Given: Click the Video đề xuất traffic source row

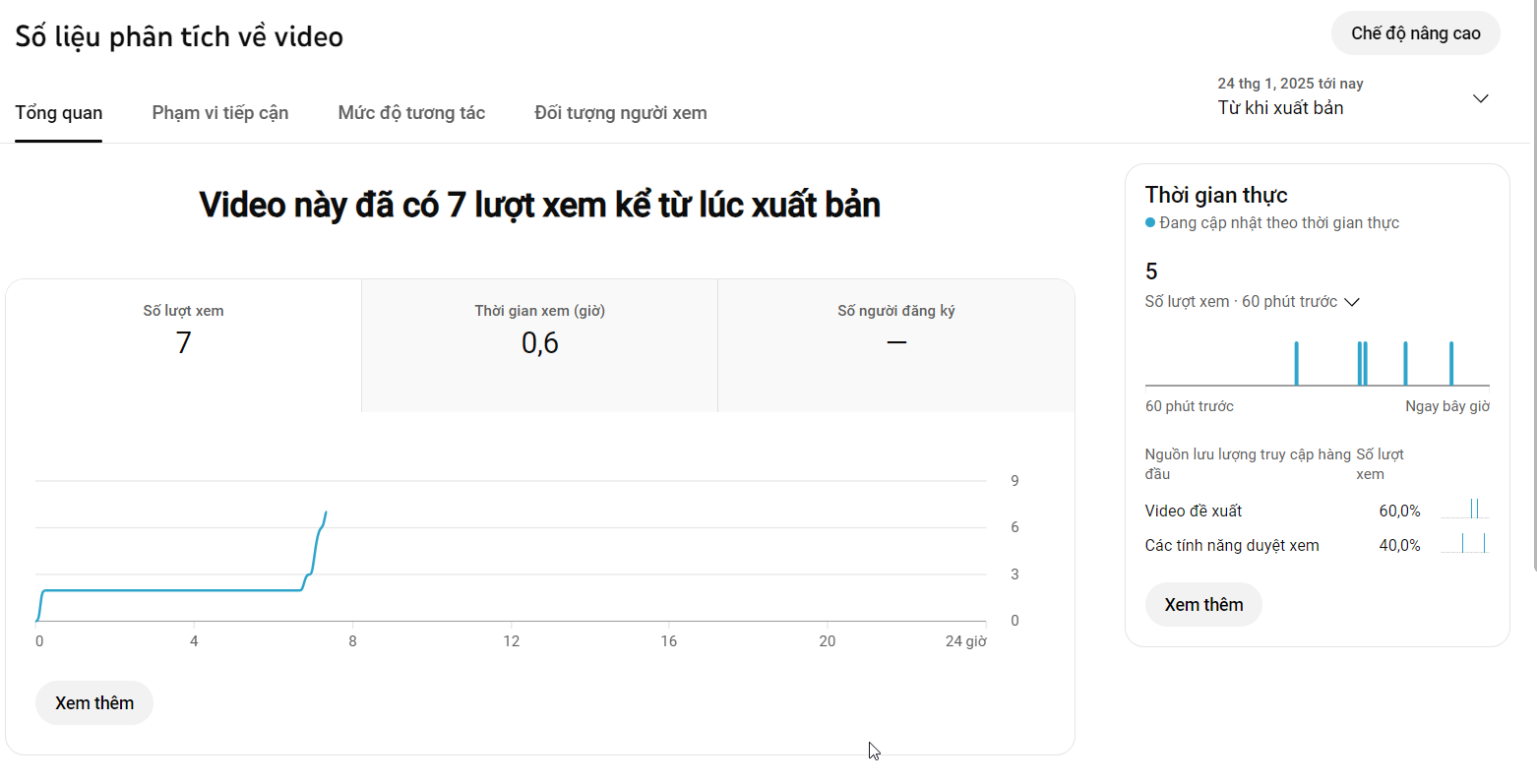Looking at the screenshot, I should click(x=1194, y=511).
